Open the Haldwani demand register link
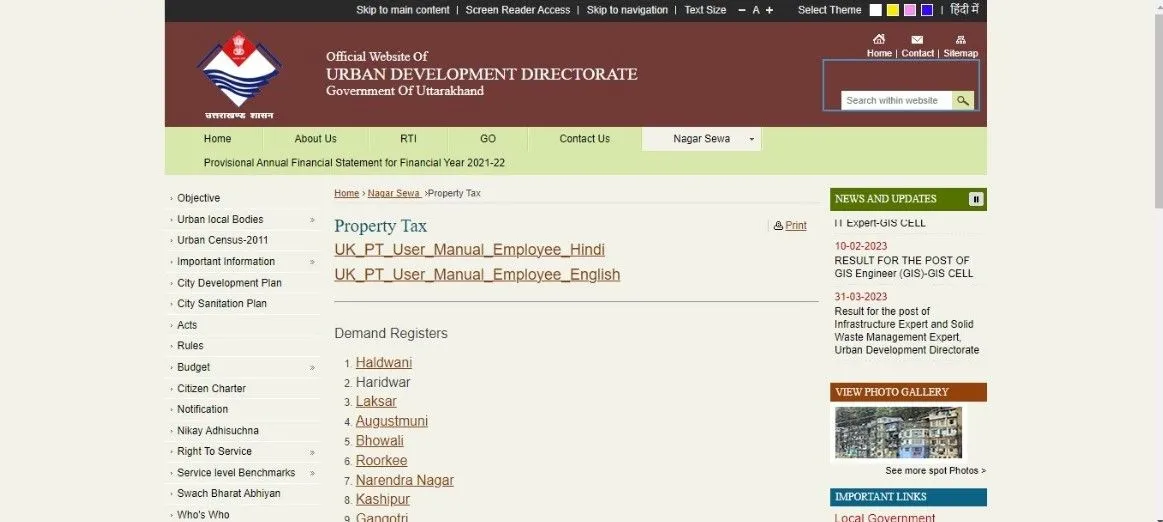The height and width of the screenshot is (522, 1163). pyautogui.click(x=384, y=362)
